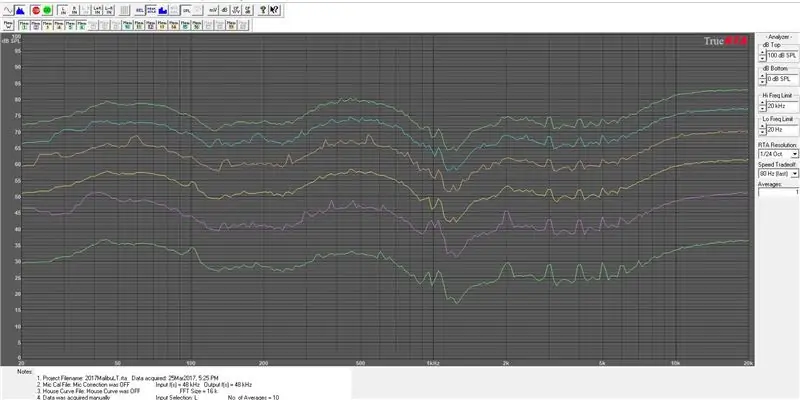Click the '20k' frequency axis label
Image resolution: width=800 pixels, height=400 pixels.
point(748,363)
